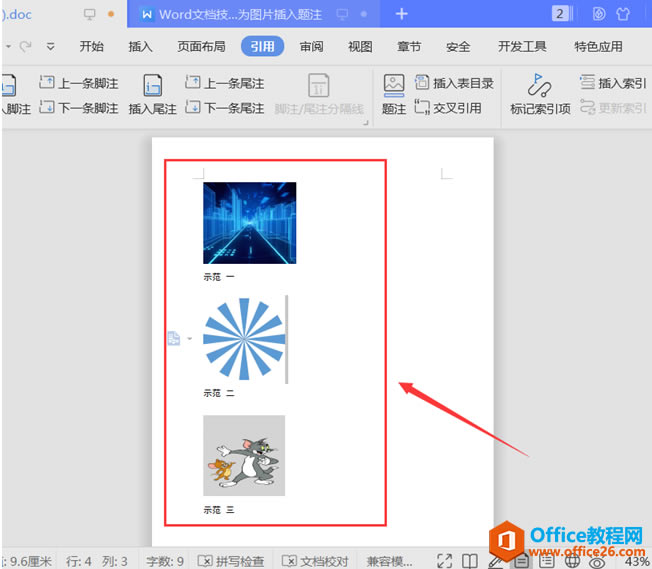Click 行: 4 status entry
652x569 pixels.
(78, 561)
